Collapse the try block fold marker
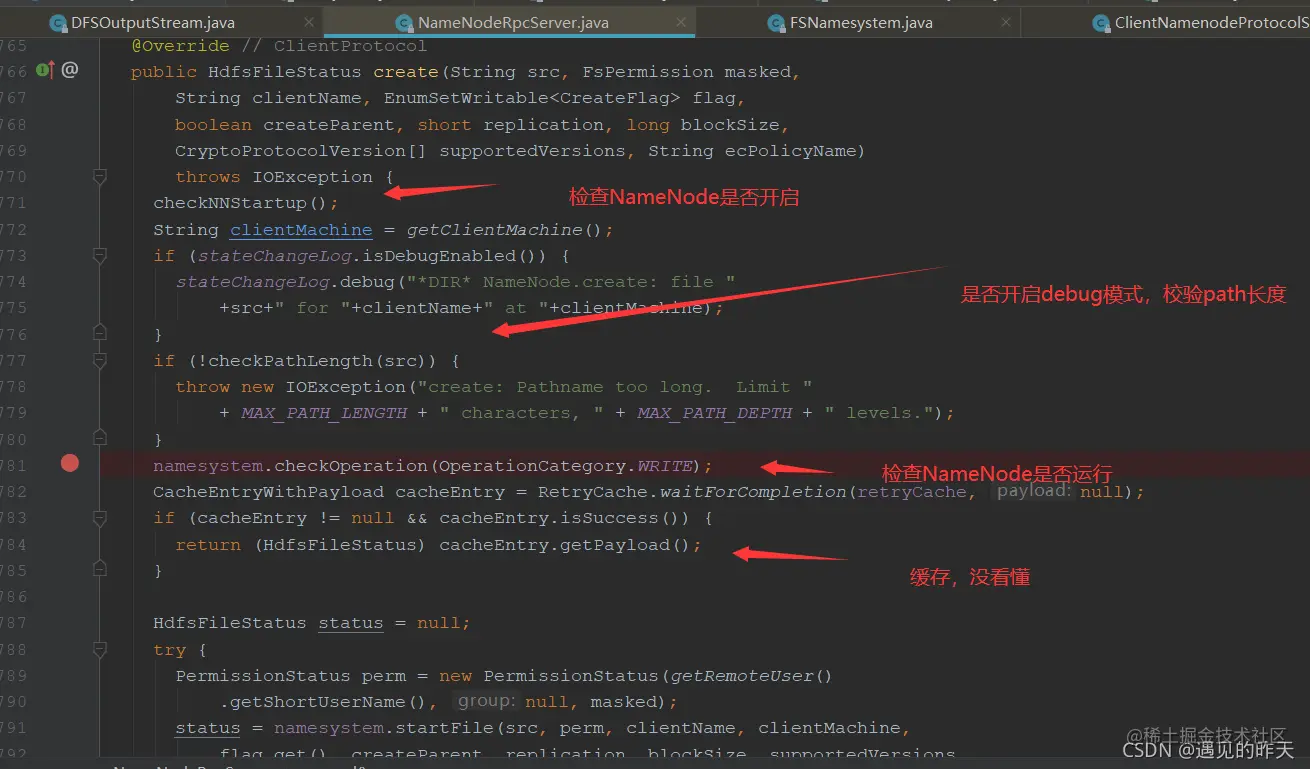The width and height of the screenshot is (1310, 769). (x=100, y=649)
